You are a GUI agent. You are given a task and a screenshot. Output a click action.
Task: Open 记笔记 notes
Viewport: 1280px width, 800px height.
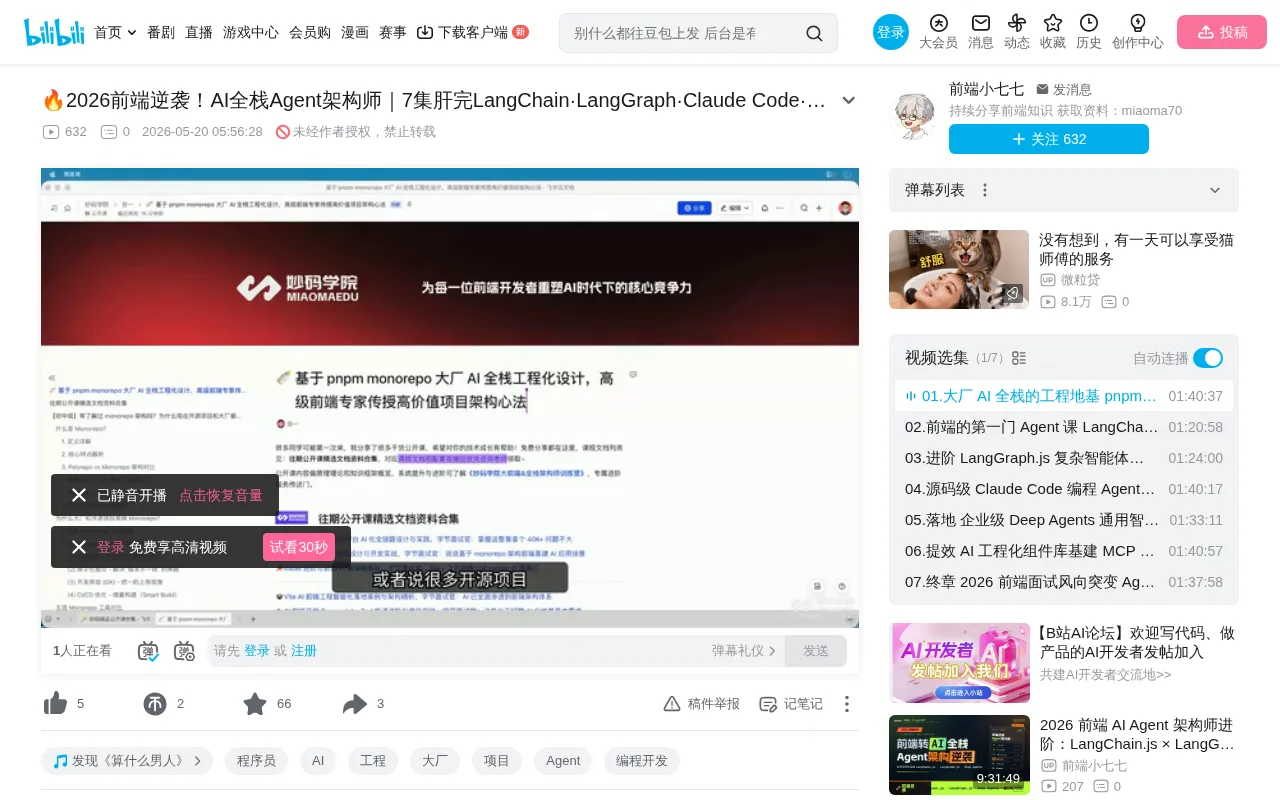791,704
